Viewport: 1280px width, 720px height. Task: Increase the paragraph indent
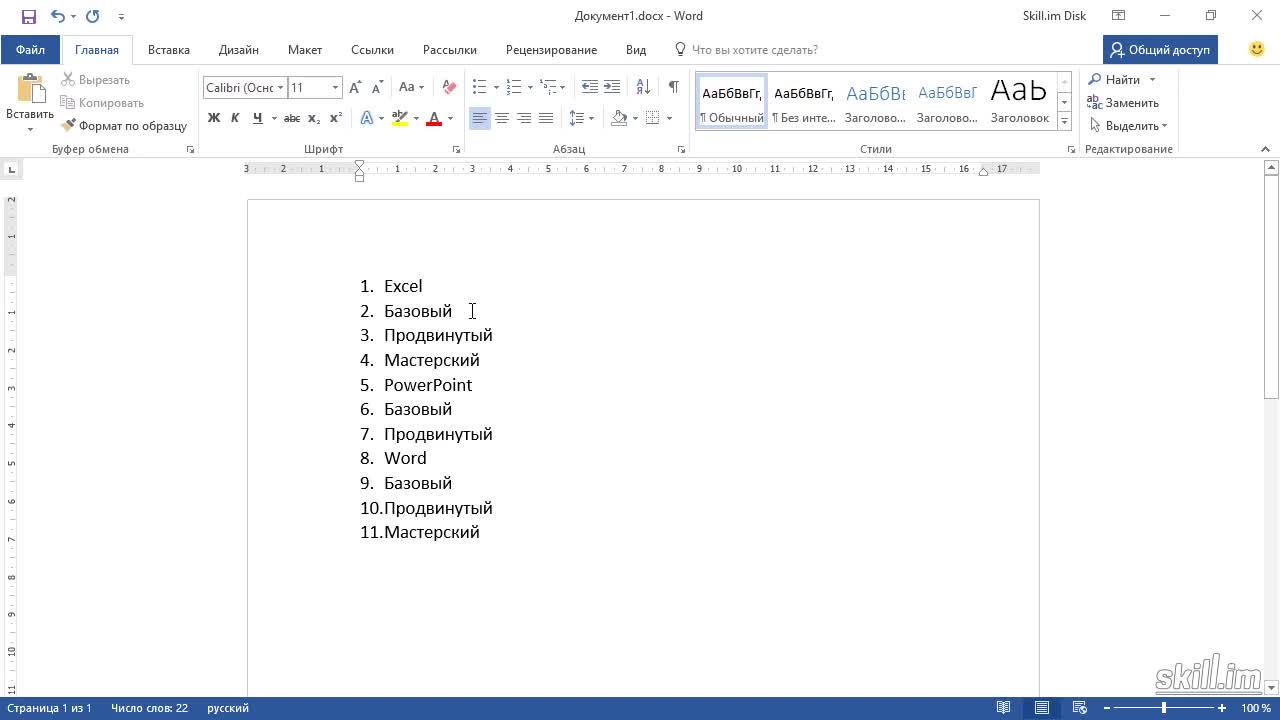point(612,88)
